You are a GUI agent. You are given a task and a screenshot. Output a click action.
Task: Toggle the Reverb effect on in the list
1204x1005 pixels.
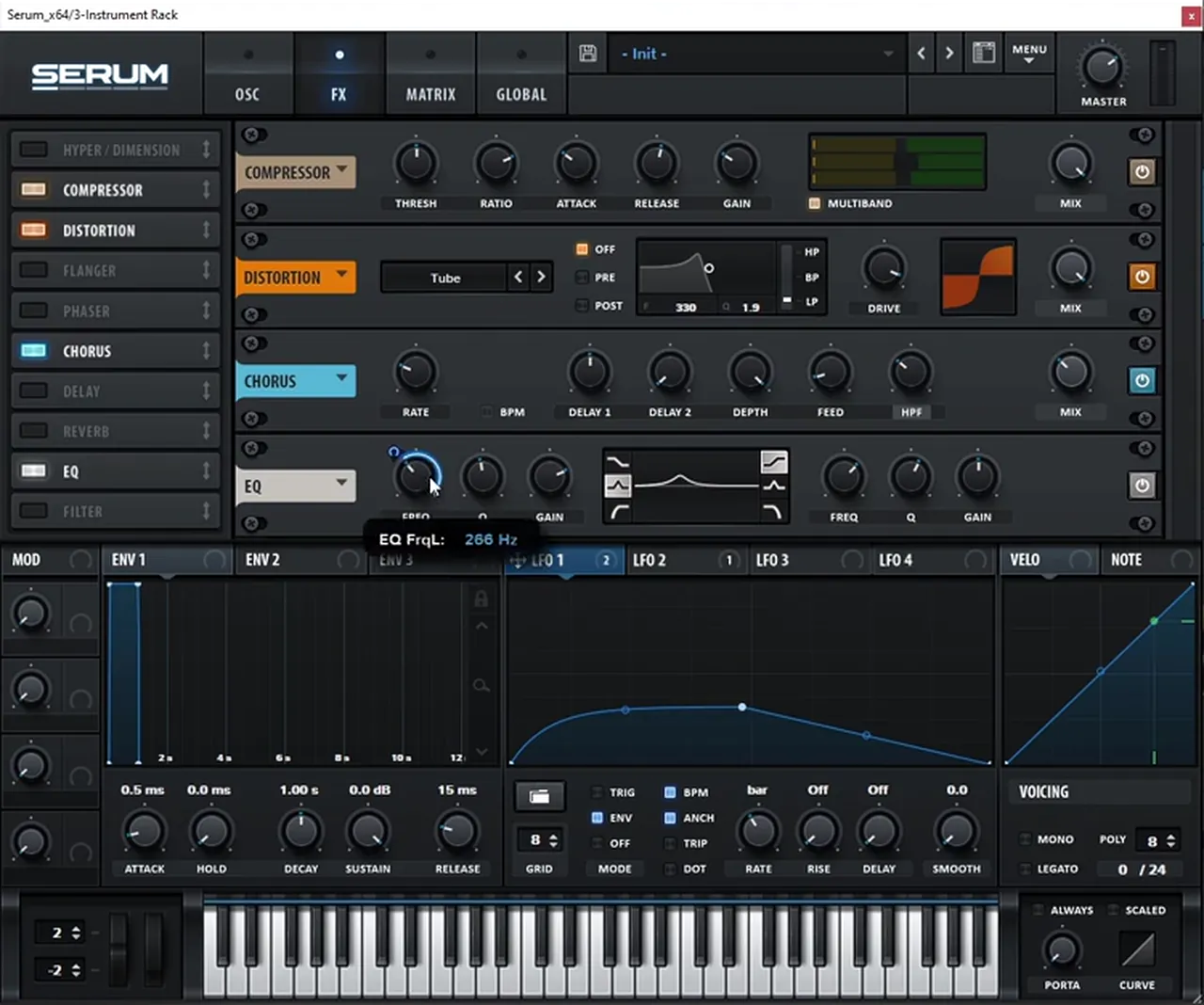tap(34, 431)
